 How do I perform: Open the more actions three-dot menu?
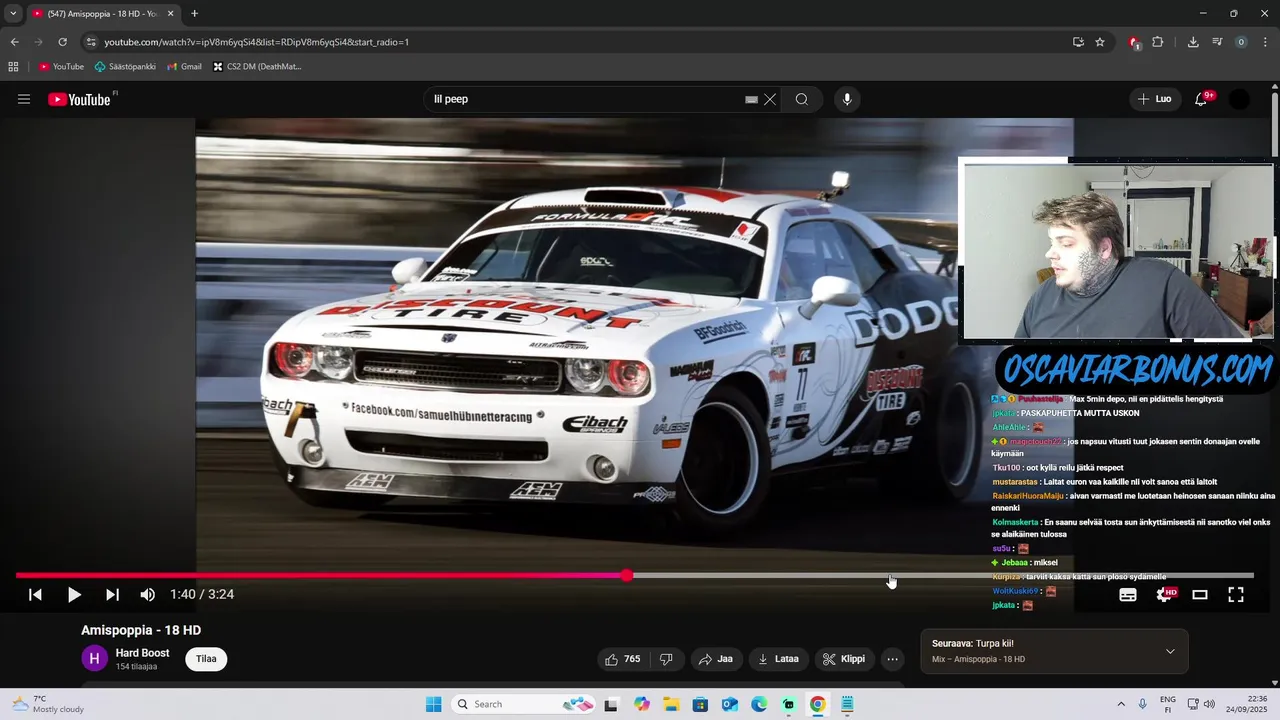[x=893, y=659]
